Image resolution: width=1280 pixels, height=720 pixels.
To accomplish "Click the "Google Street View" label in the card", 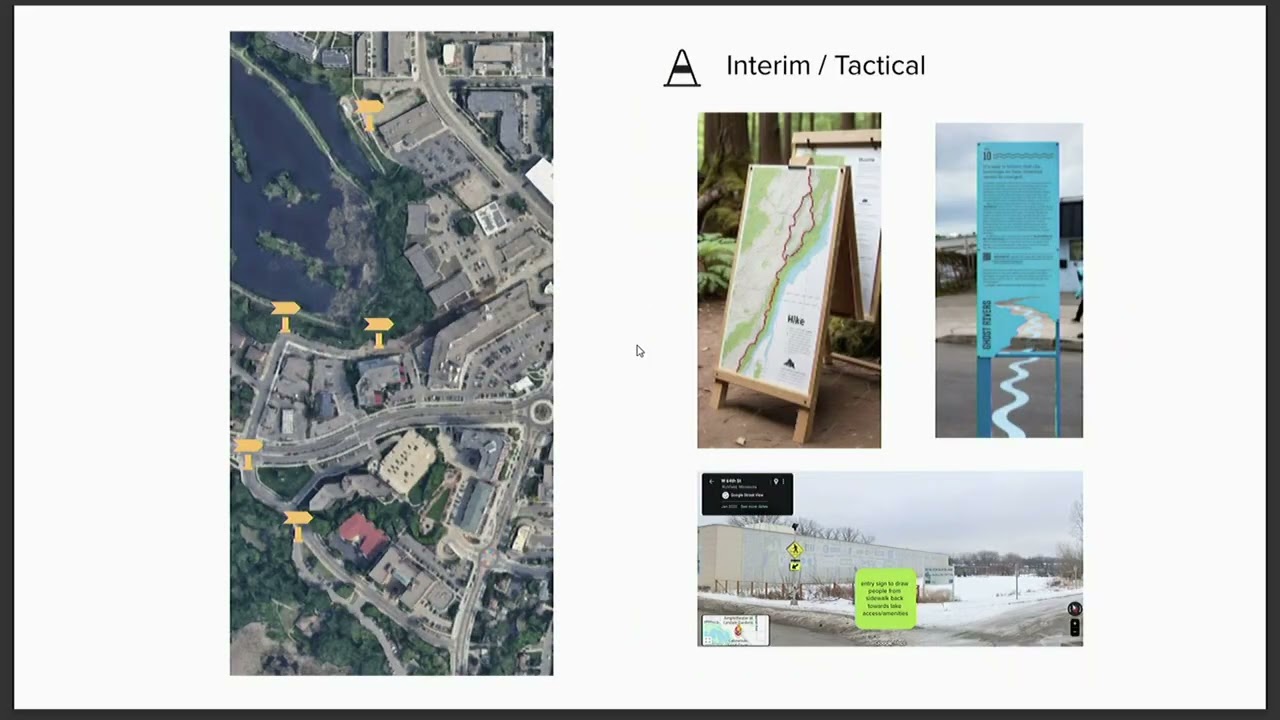I will (x=745, y=495).
